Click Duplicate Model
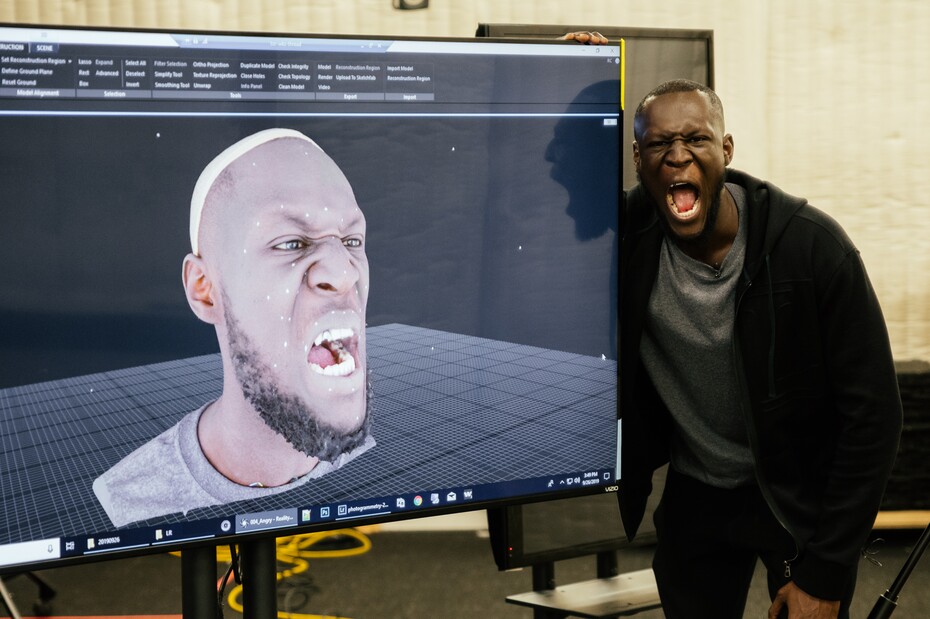930x619 pixels. (x=257, y=66)
